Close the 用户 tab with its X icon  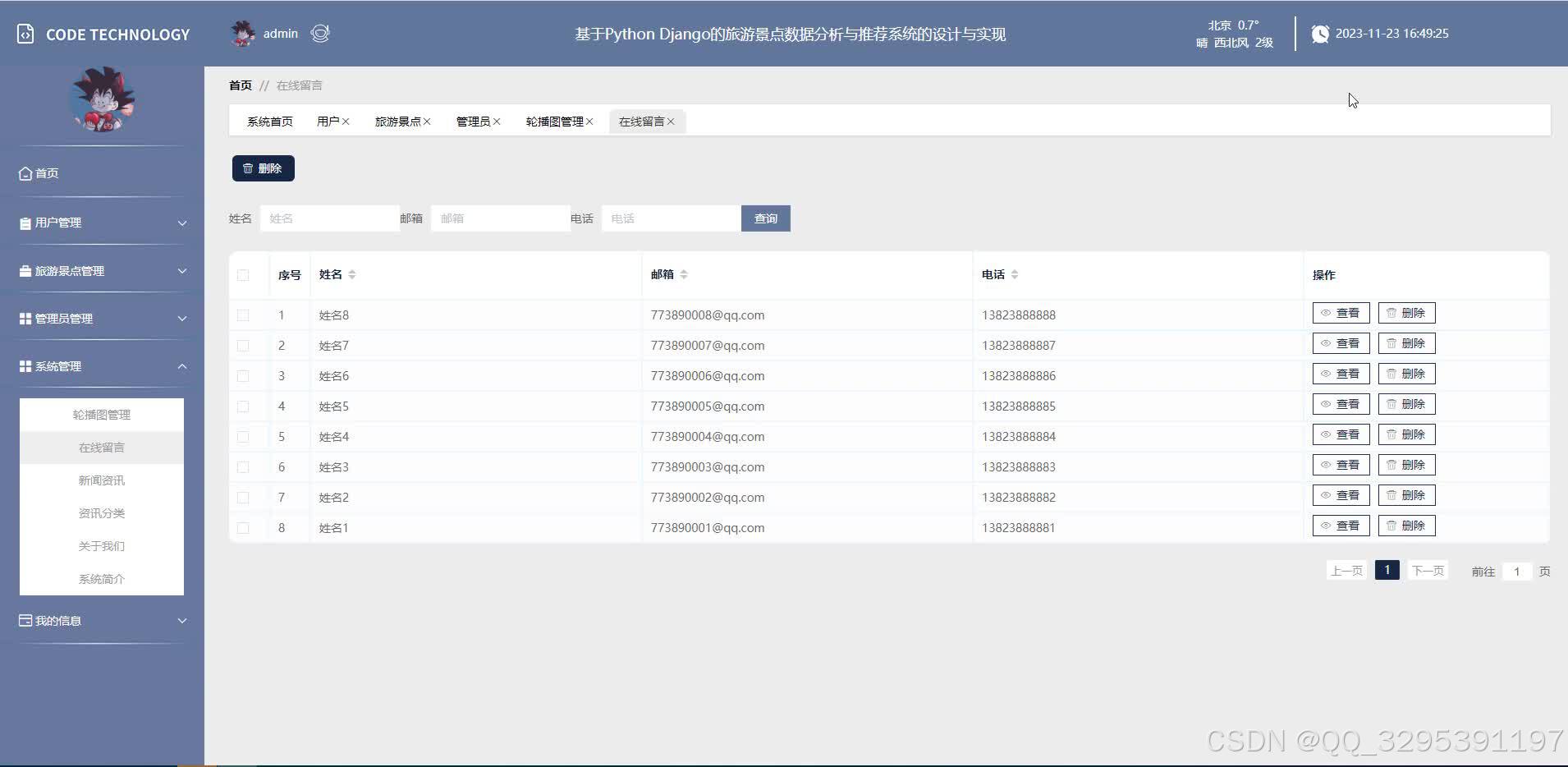point(346,122)
